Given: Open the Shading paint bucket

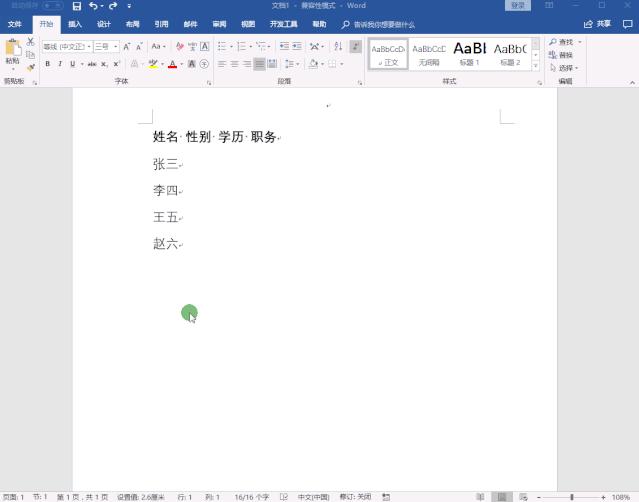Looking at the screenshot, I should pos(314,64).
